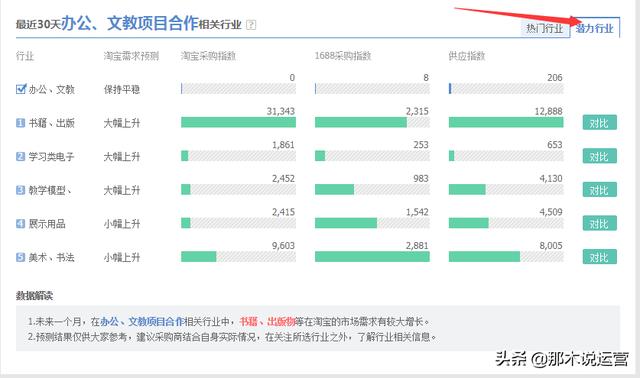Viewport: 640px width, 378px height.
Task: Click the 行业 column header
Action: click(x=25, y=56)
